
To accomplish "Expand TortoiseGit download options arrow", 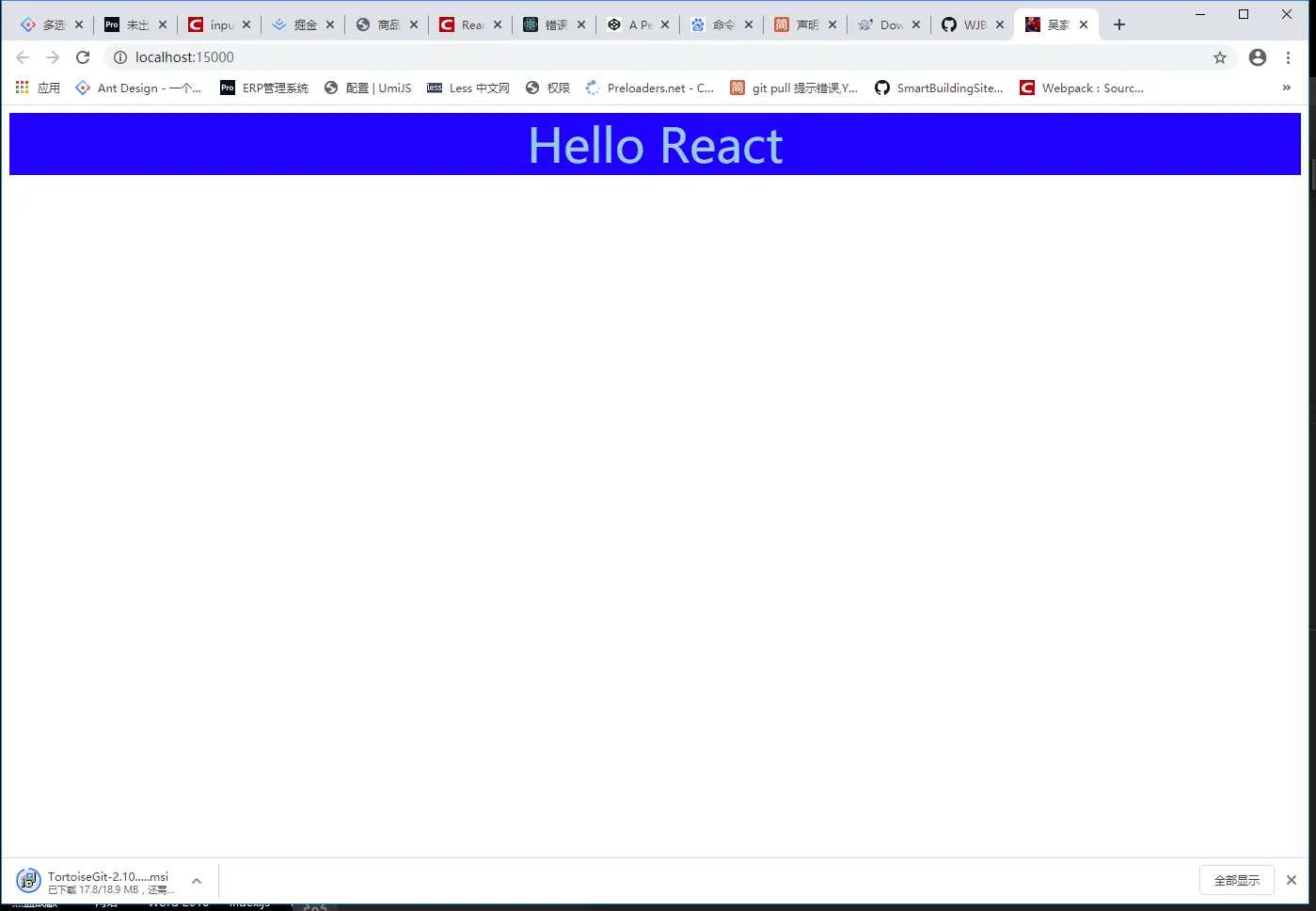I will click(197, 881).
